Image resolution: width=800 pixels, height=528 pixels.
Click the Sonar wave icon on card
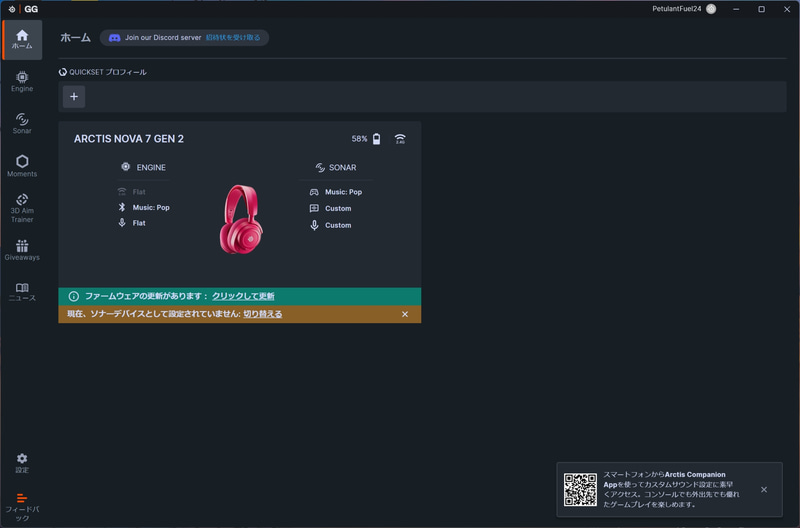pos(320,167)
